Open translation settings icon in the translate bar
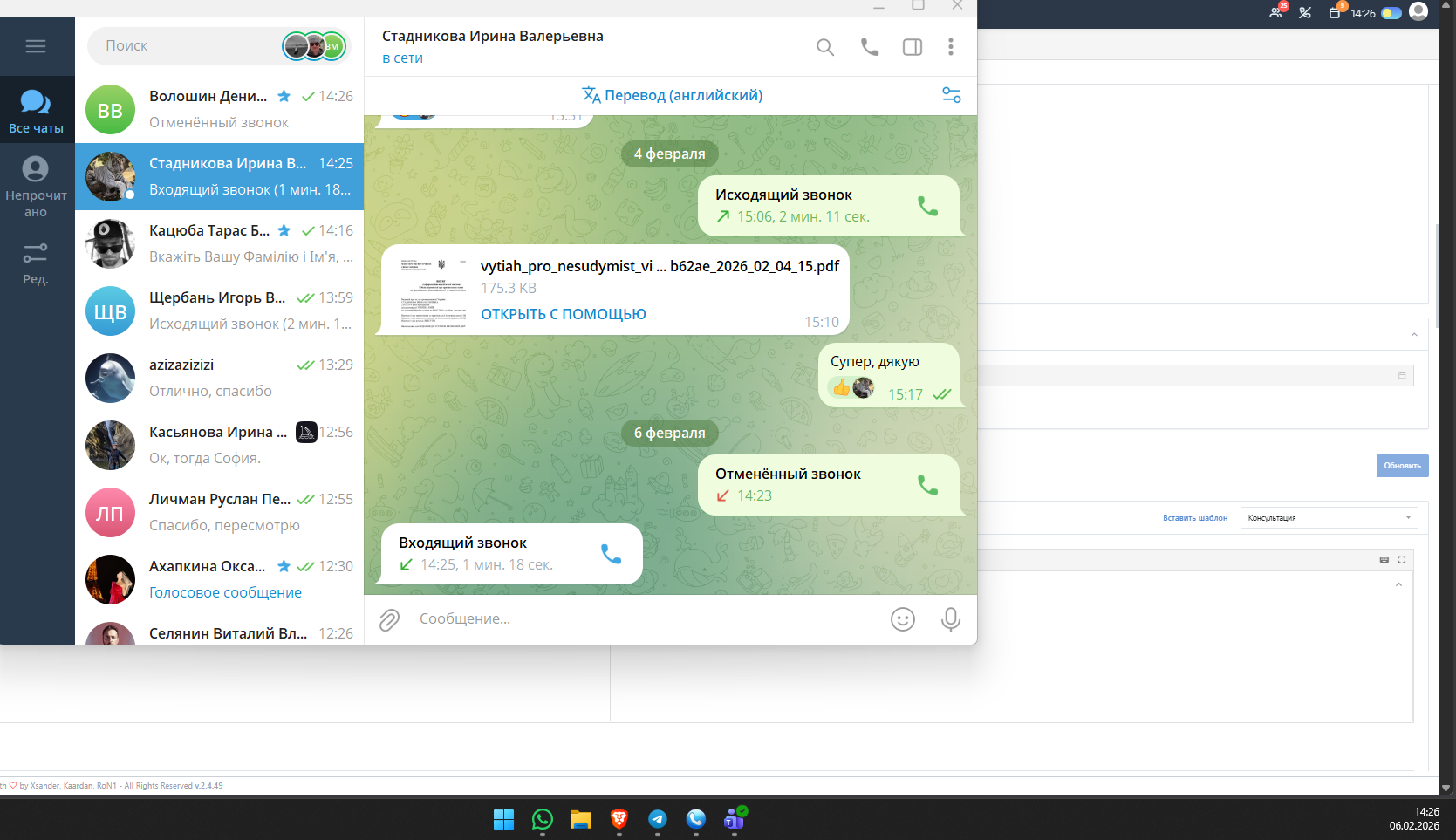This screenshot has height=840, width=1456. pos(952,95)
